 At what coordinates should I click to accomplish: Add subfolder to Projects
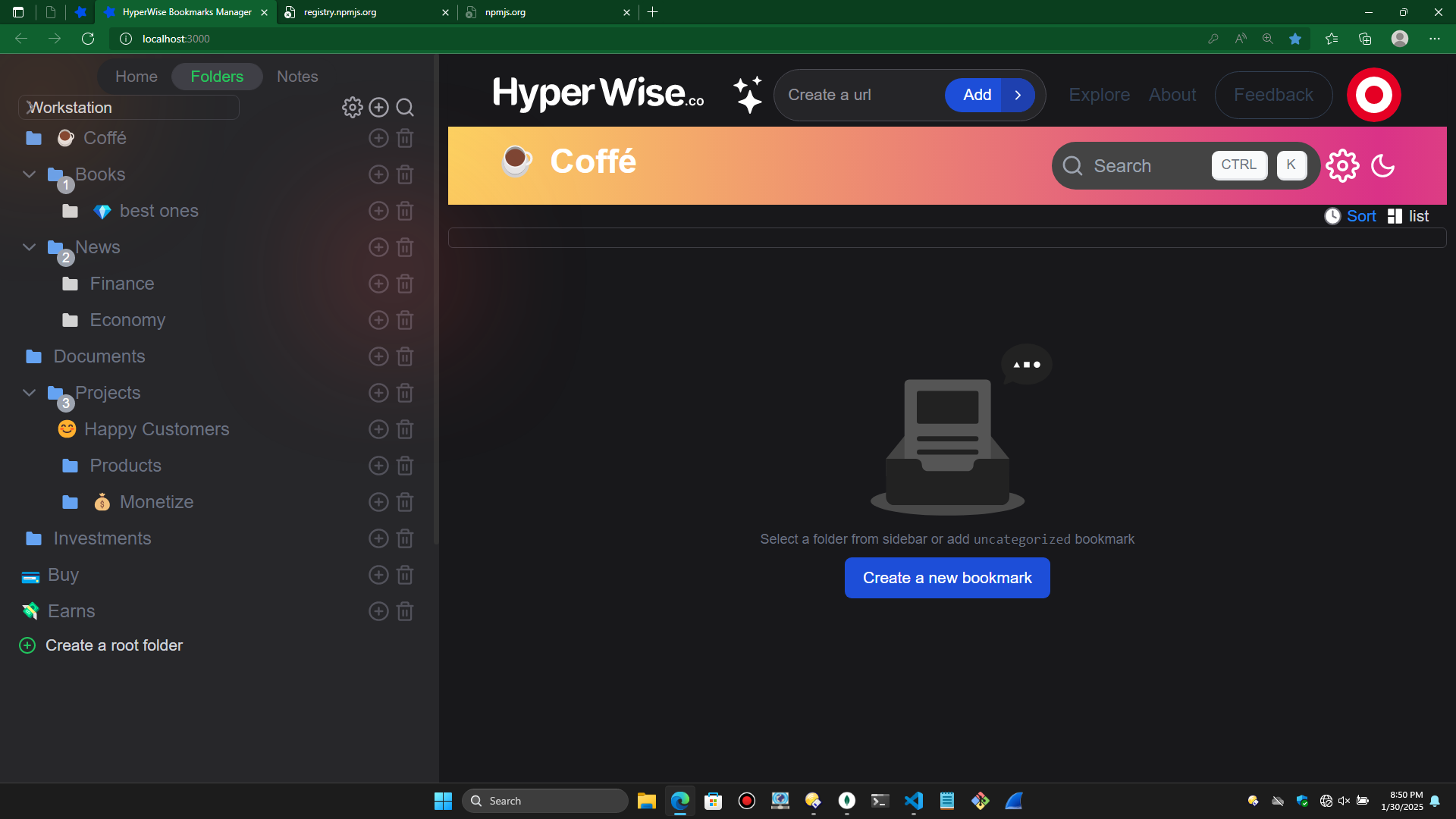click(378, 393)
